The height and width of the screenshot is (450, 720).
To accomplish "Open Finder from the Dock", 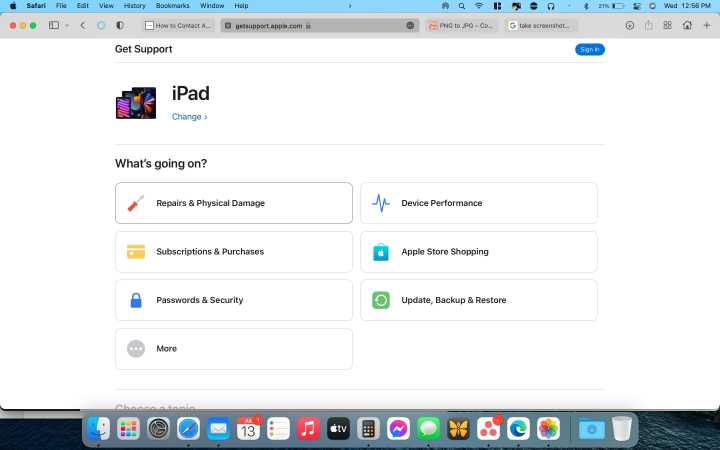I will 98,429.
